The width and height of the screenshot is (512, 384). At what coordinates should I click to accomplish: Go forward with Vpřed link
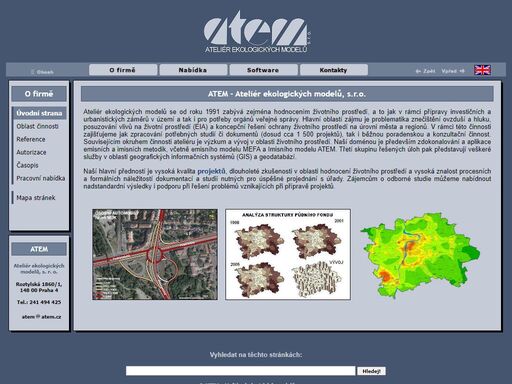pyautogui.click(x=453, y=71)
